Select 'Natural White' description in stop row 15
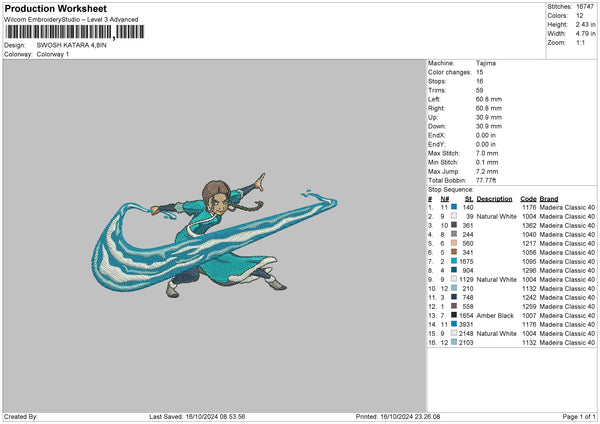This screenshot has height=424, width=600. tap(497, 334)
